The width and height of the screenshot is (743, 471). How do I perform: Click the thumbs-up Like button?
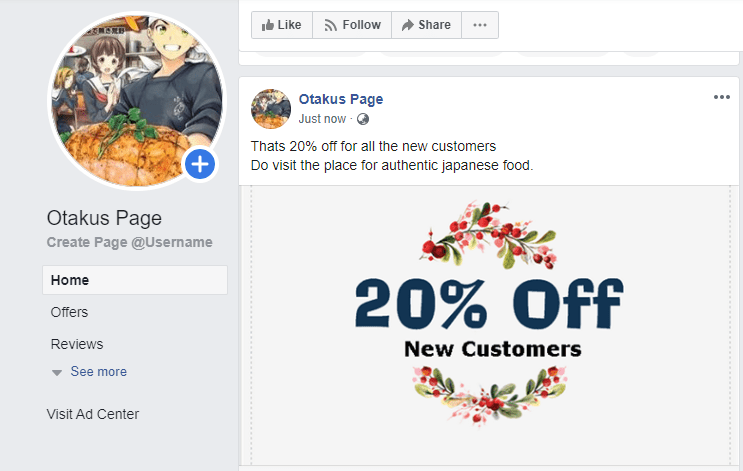pyautogui.click(x=281, y=25)
